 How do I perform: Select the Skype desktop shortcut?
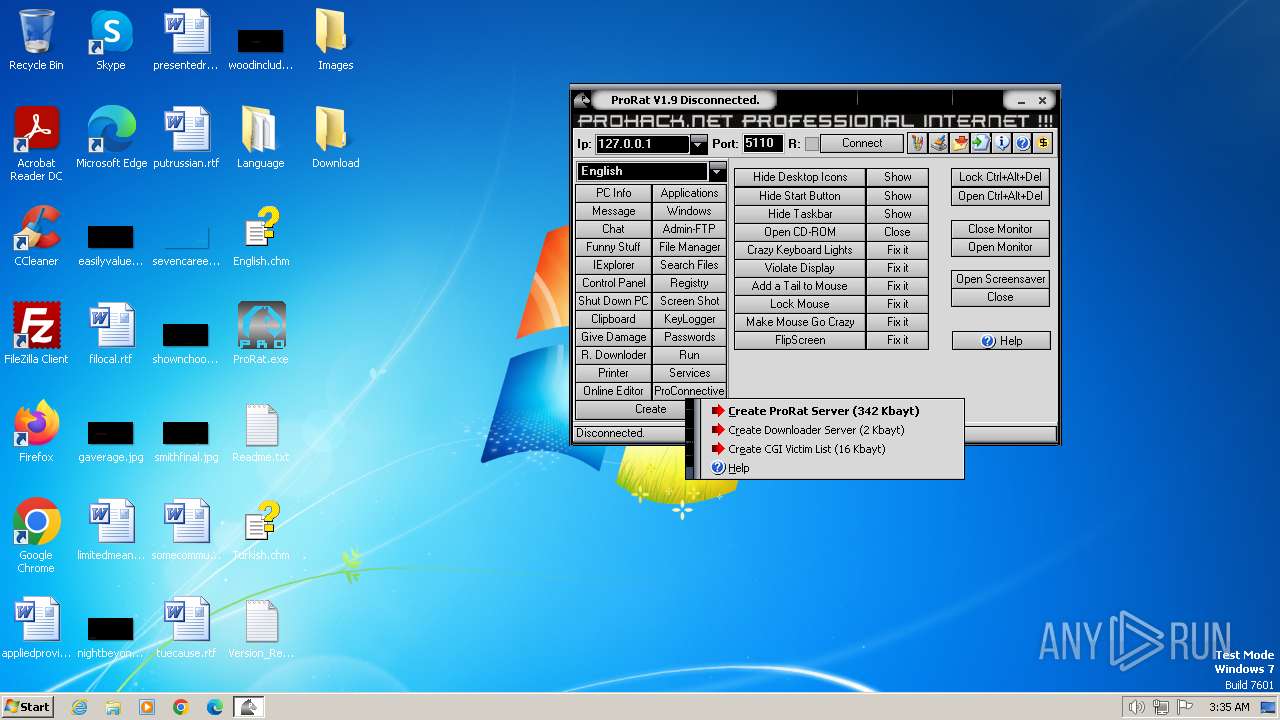point(111,41)
